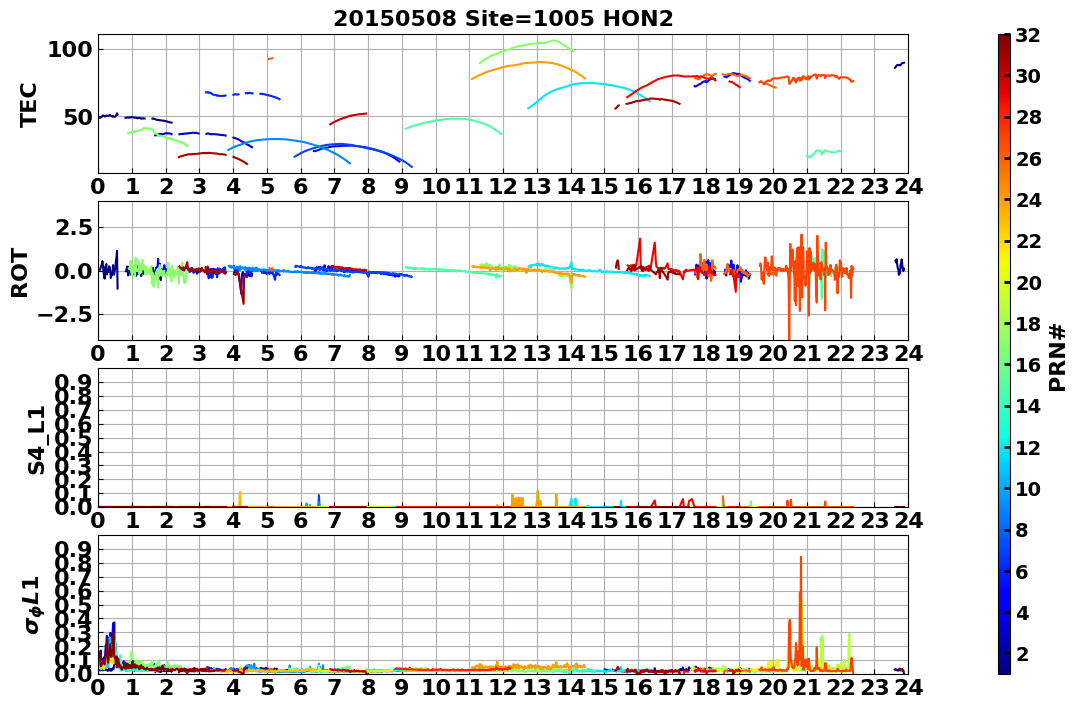The image size is (1077, 709).
Task: Click the 2.5 tick on the ROT axis
Action: click(x=74, y=227)
